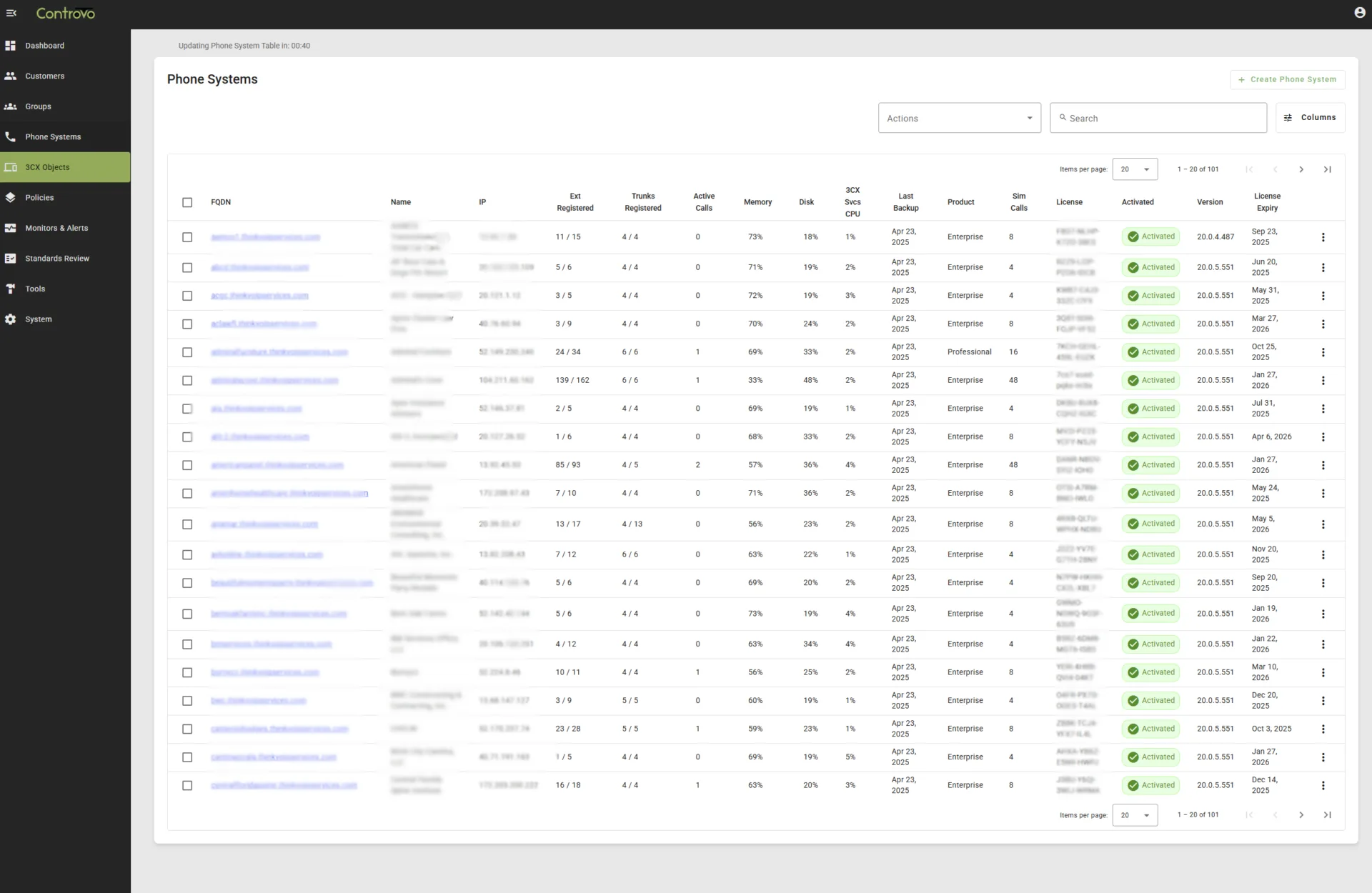This screenshot has width=1372, height=893.
Task: Select the 3CX Objects menu item
Action: (x=11, y=166)
